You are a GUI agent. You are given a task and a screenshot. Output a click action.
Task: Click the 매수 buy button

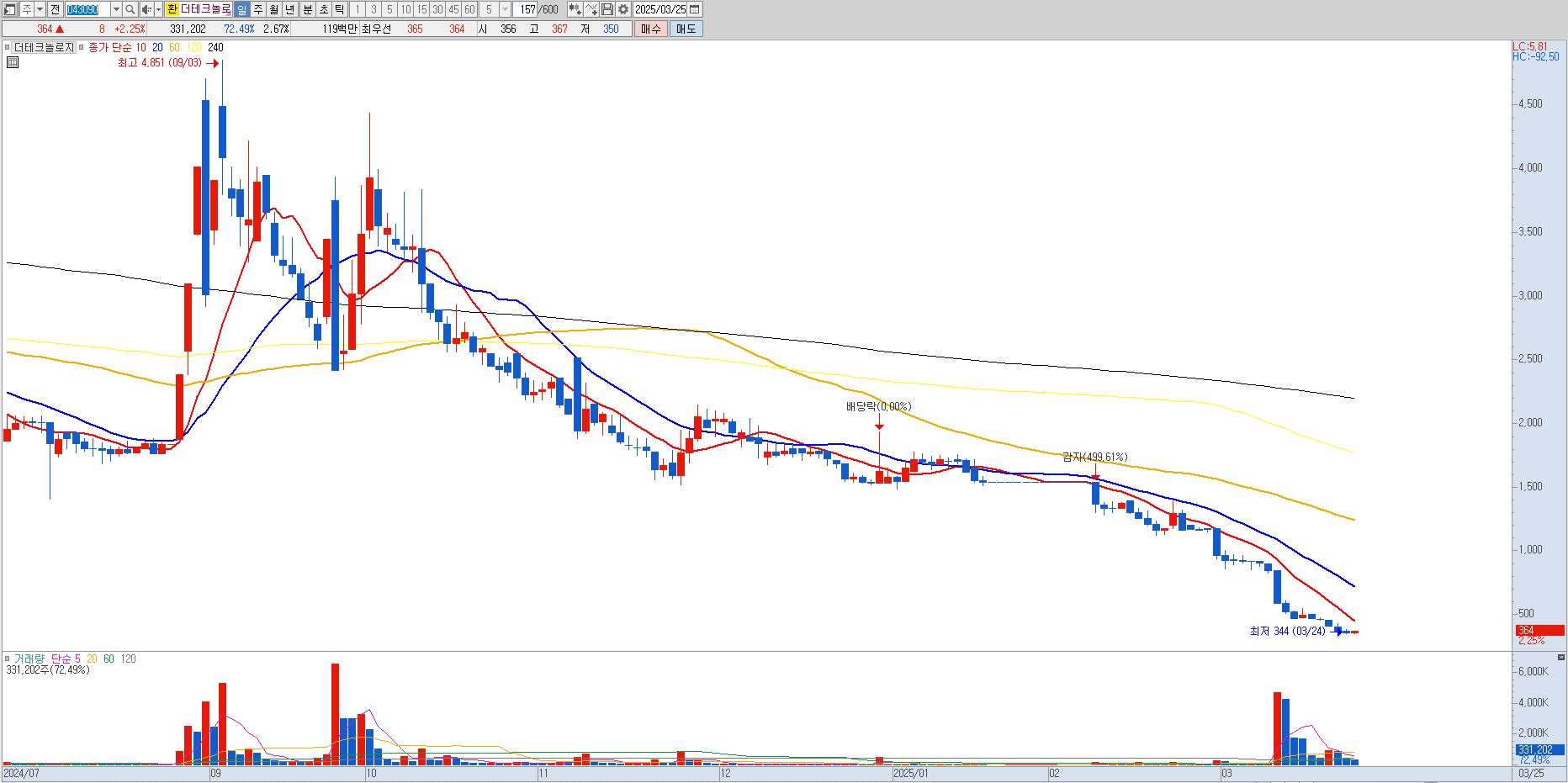pyautogui.click(x=651, y=29)
